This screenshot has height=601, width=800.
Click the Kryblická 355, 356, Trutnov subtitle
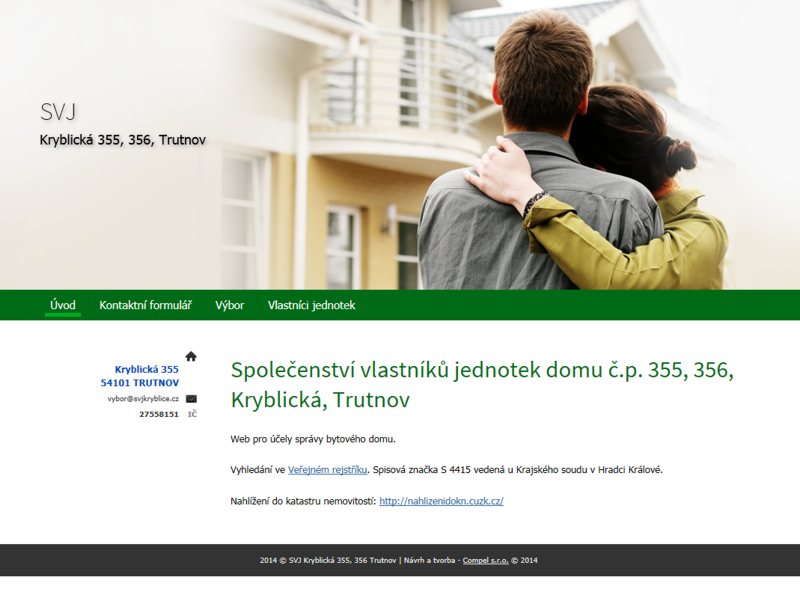coord(122,140)
